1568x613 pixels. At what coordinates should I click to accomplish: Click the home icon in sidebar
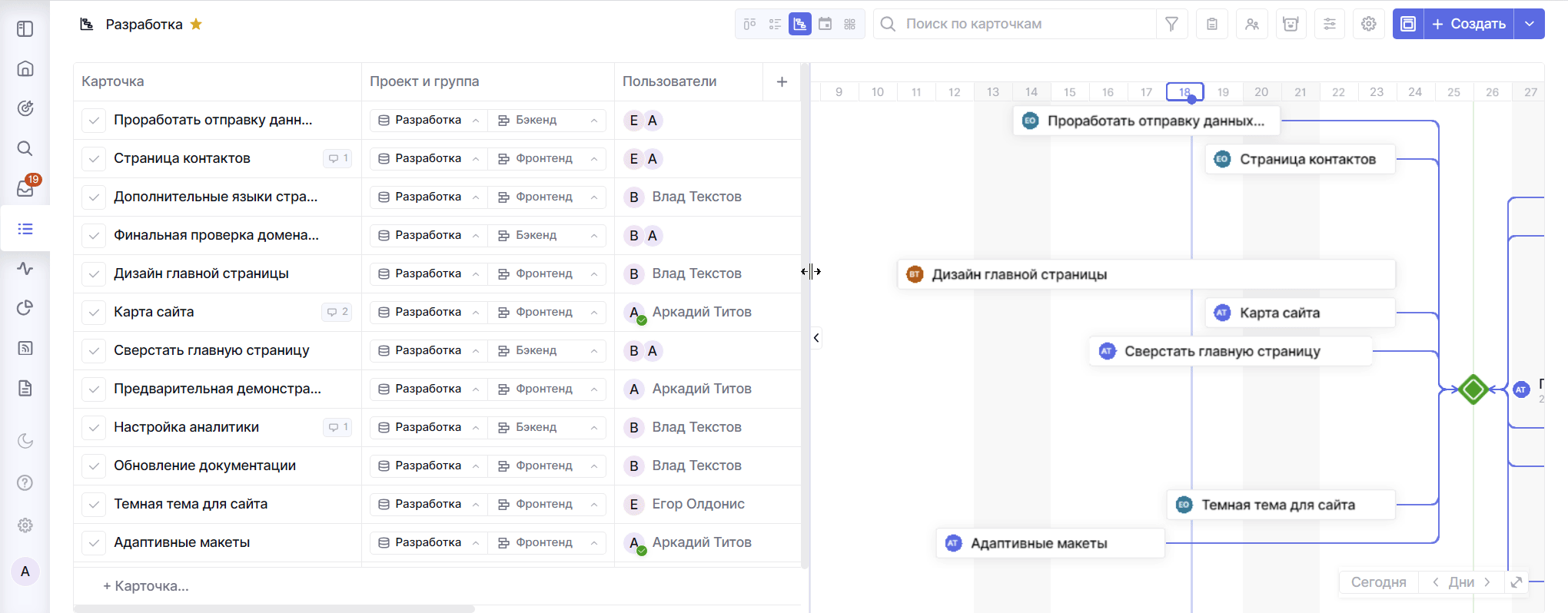pyautogui.click(x=25, y=68)
